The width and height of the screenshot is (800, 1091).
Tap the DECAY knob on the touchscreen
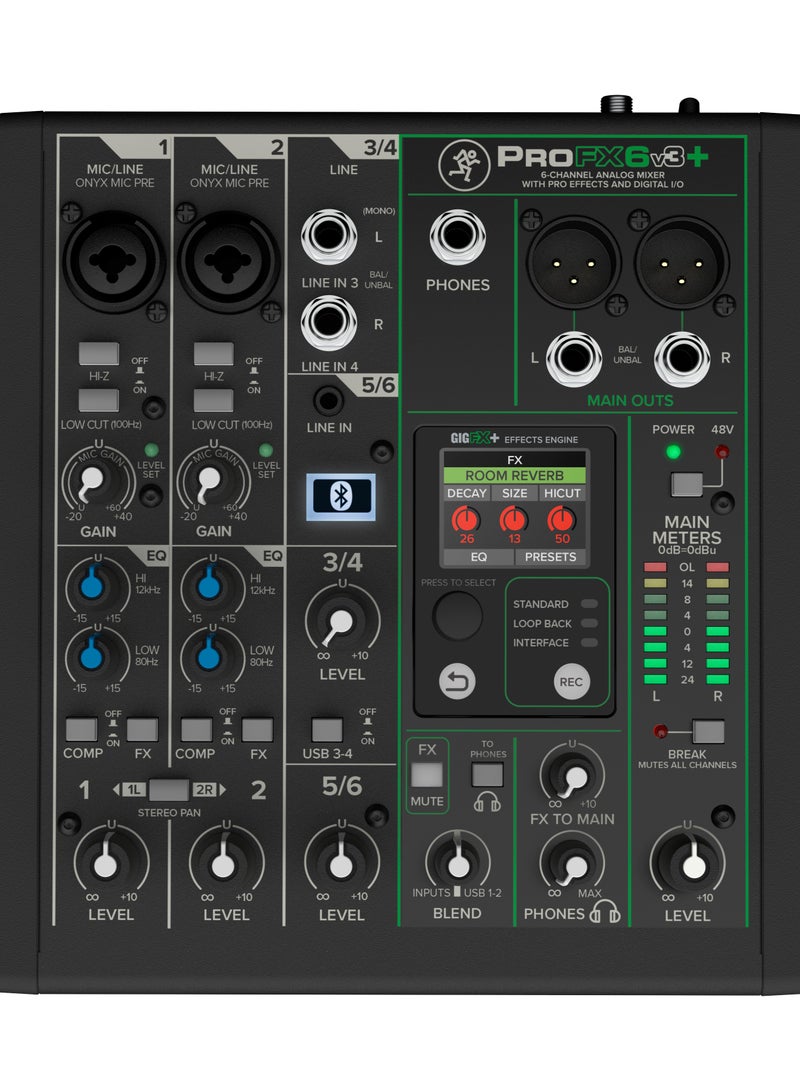pyautogui.click(x=466, y=519)
